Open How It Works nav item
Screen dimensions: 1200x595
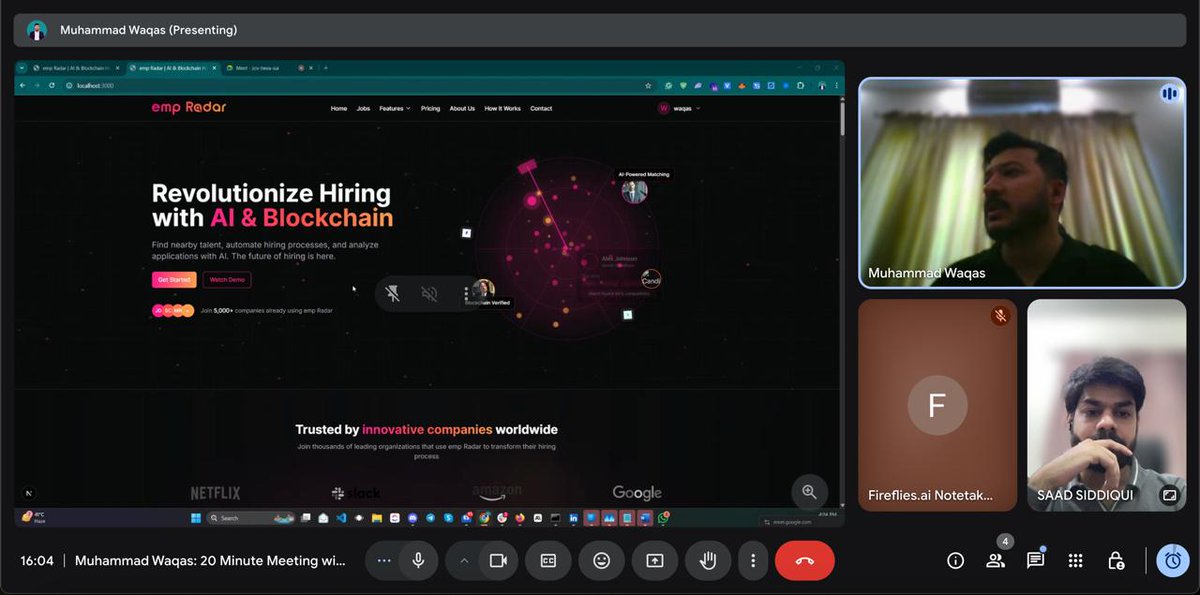click(x=502, y=108)
